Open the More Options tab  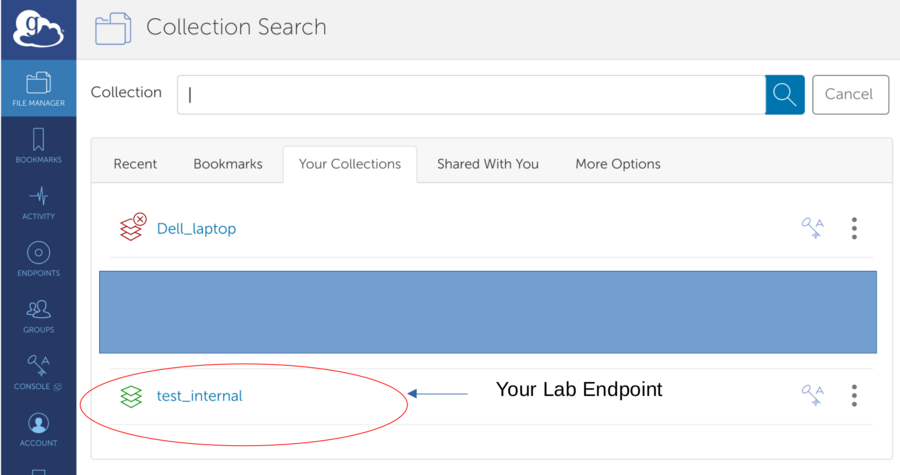click(x=618, y=164)
